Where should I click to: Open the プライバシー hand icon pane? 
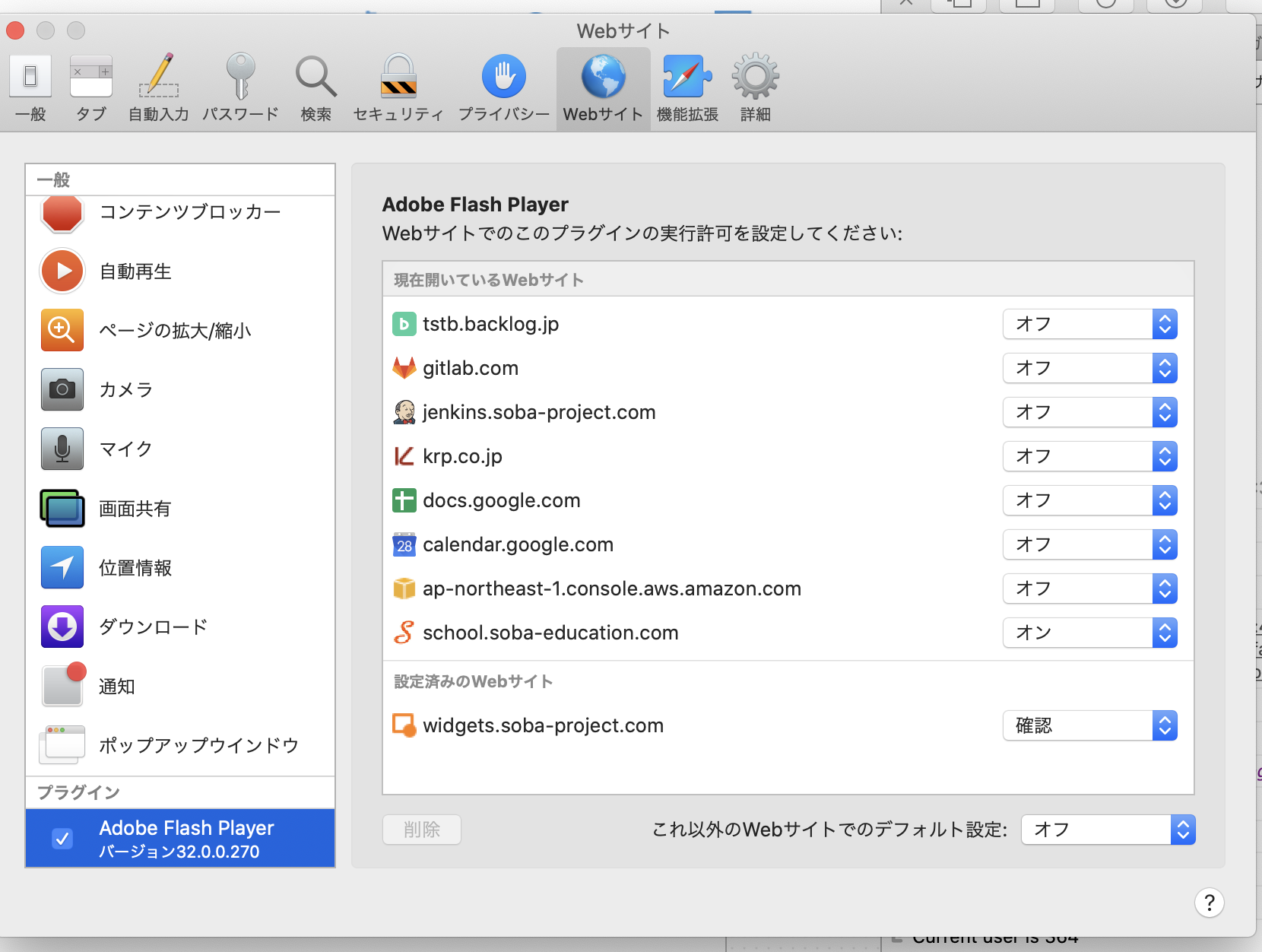point(504,89)
